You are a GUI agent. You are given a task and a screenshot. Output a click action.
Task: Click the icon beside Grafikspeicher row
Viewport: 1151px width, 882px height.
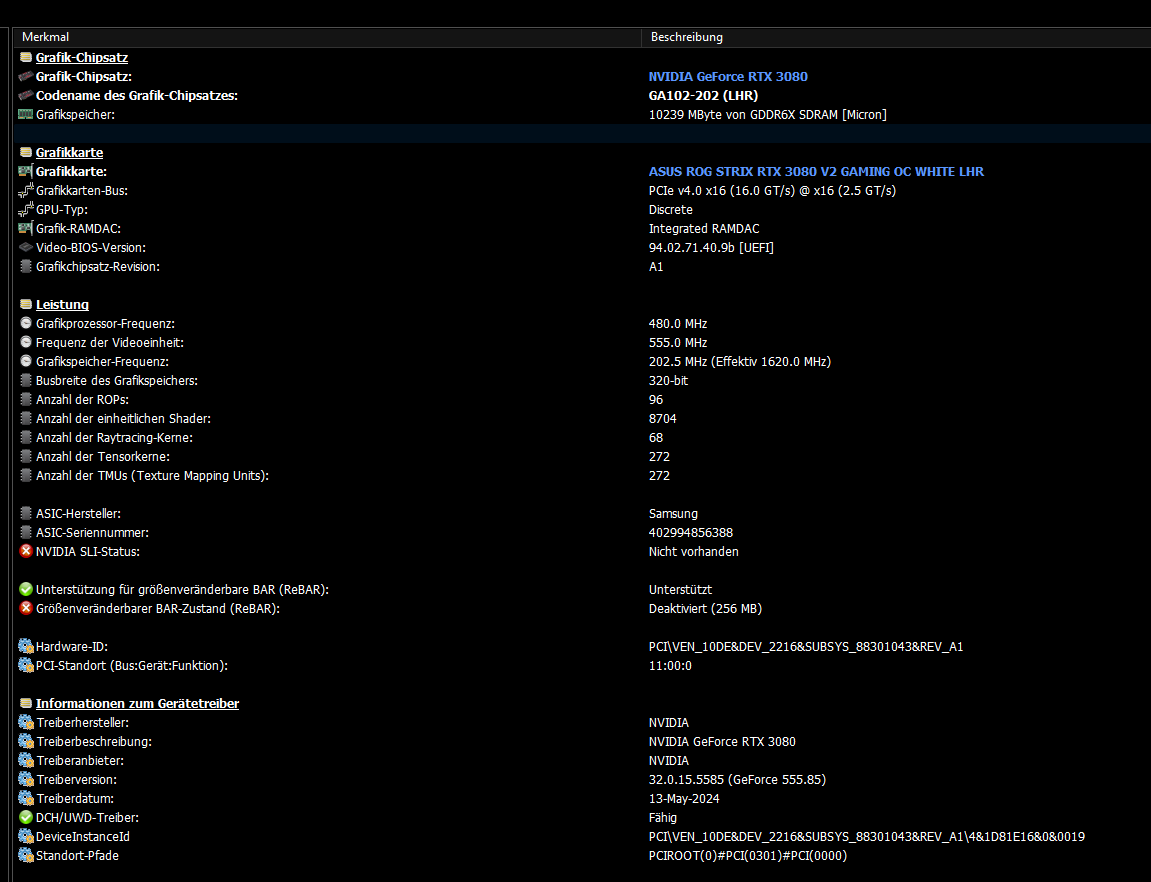(26, 114)
